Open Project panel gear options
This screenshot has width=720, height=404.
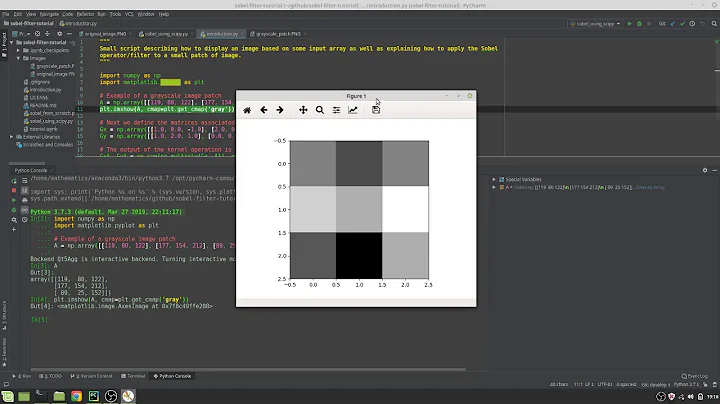pyautogui.click(x=59, y=34)
